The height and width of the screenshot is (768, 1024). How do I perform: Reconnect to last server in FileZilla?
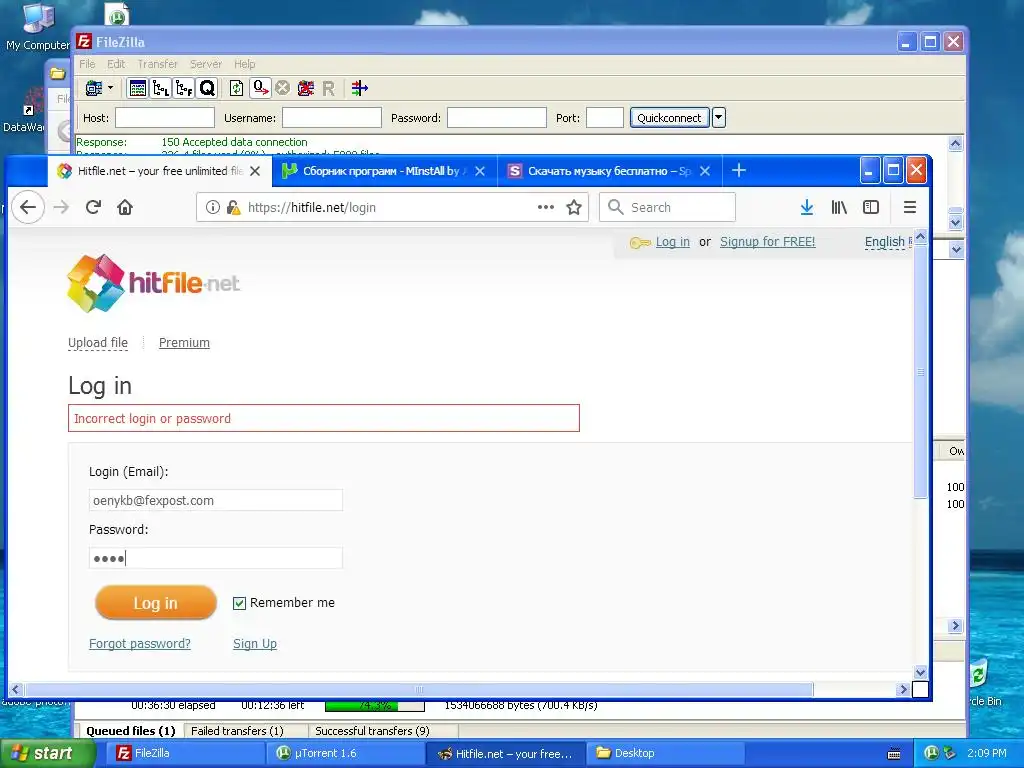click(328, 88)
